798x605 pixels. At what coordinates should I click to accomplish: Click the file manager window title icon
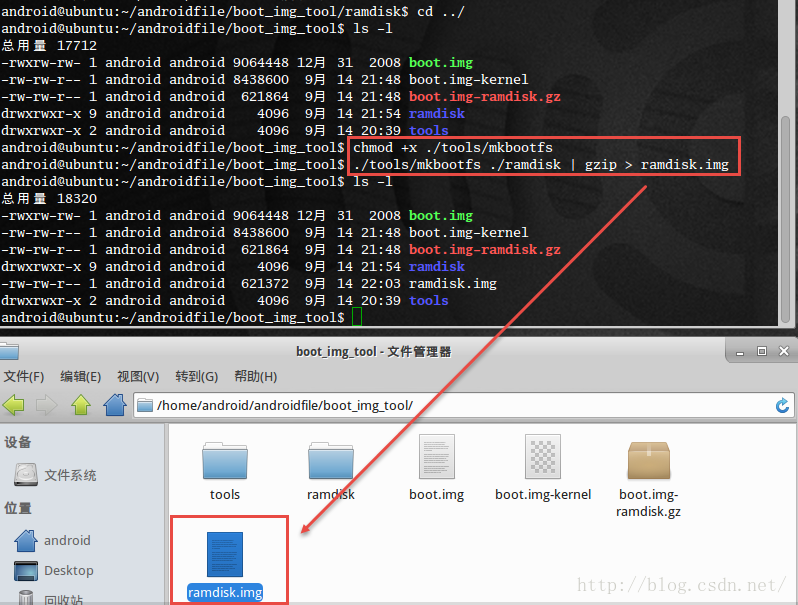[x=9, y=352]
